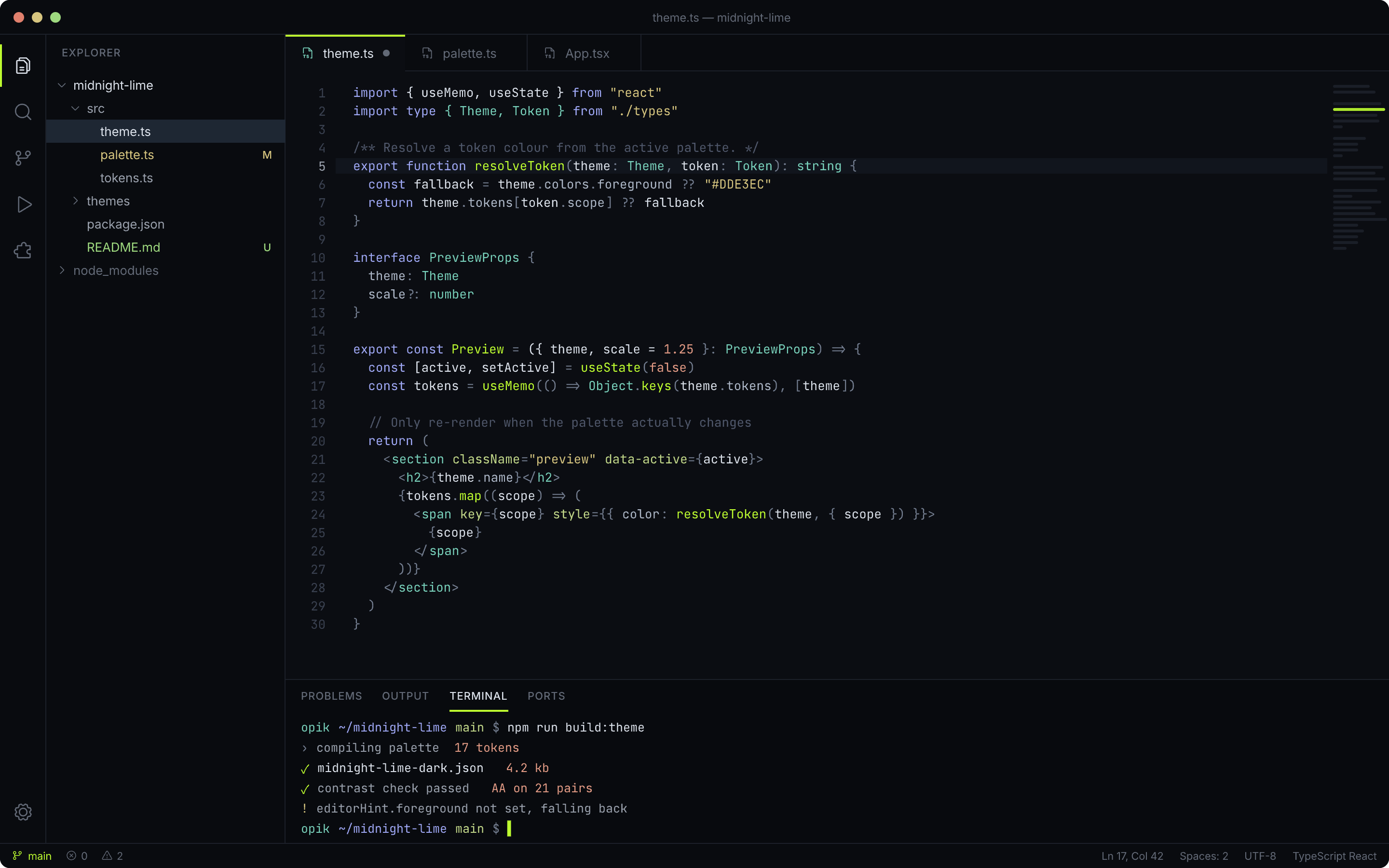Click useMemo call on line 17
Screen dimensions: 1389x868
[508, 386]
